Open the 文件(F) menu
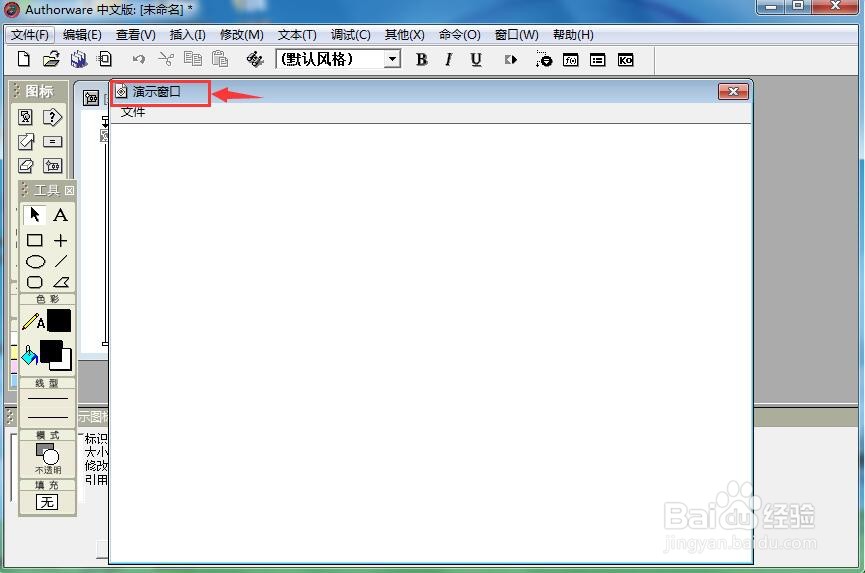The height and width of the screenshot is (573, 865). pos(30,35)
